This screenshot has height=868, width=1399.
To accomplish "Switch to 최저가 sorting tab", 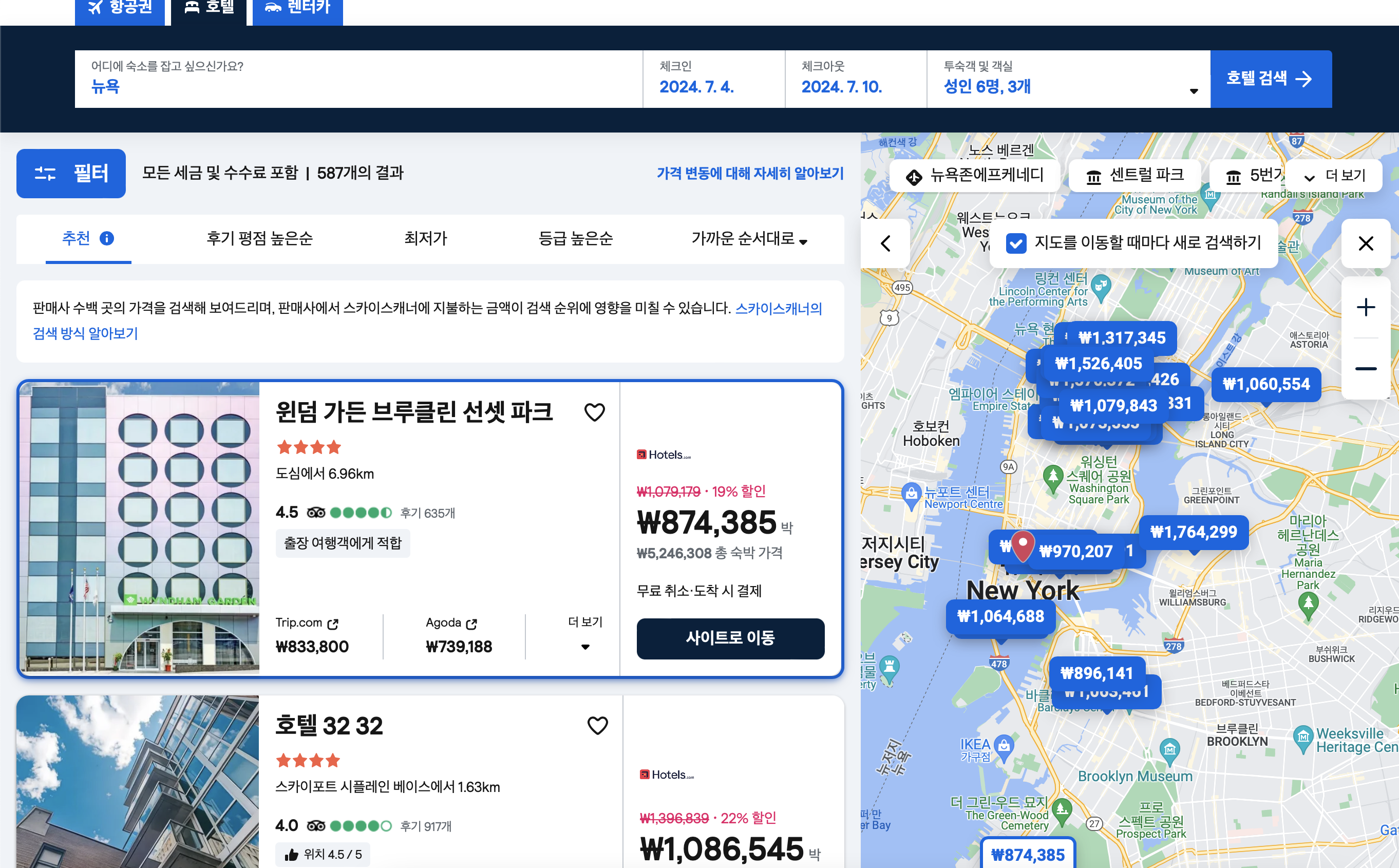I will tap(425, 239).
